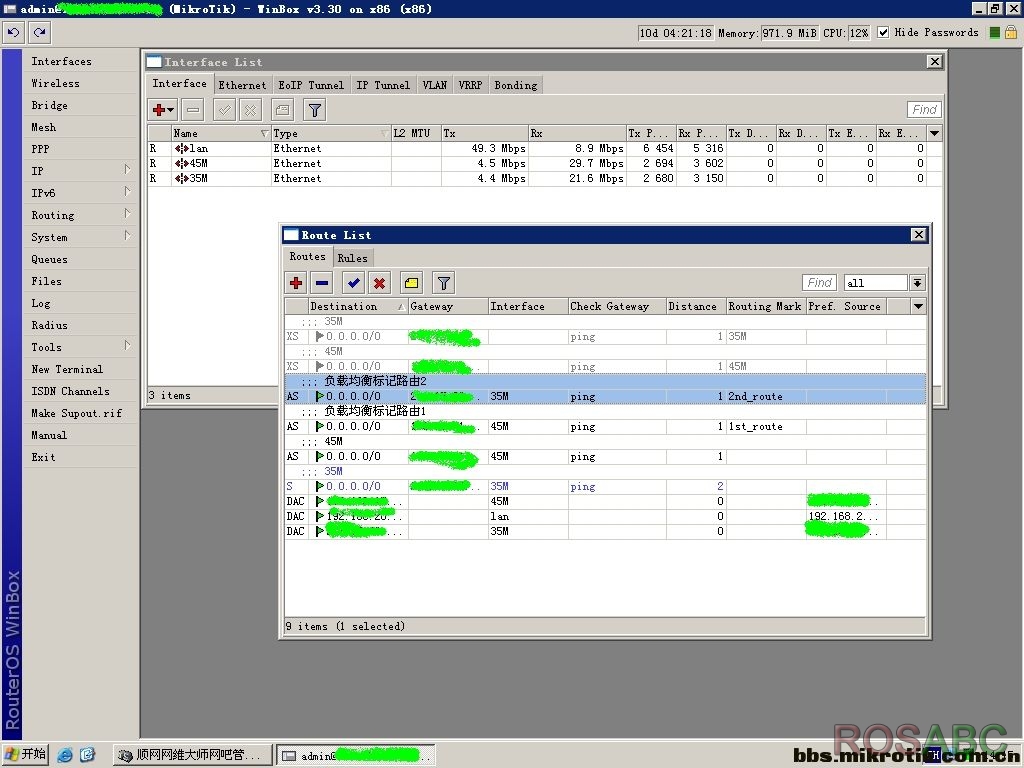Click the 顺网网维大师 taskbar button
This screenshot has height=768, width=1024.
point(193,755)
